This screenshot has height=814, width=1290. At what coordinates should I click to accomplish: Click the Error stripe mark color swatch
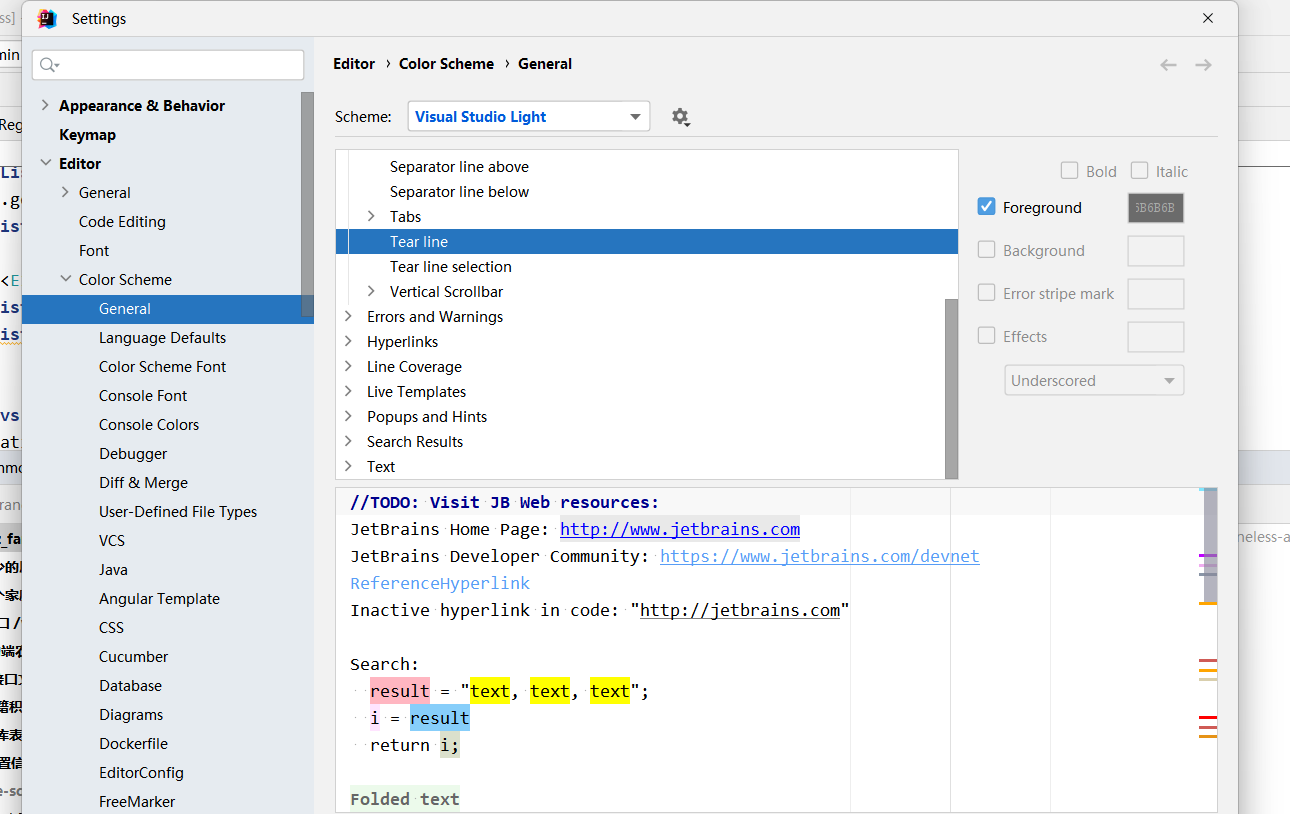1155,294
